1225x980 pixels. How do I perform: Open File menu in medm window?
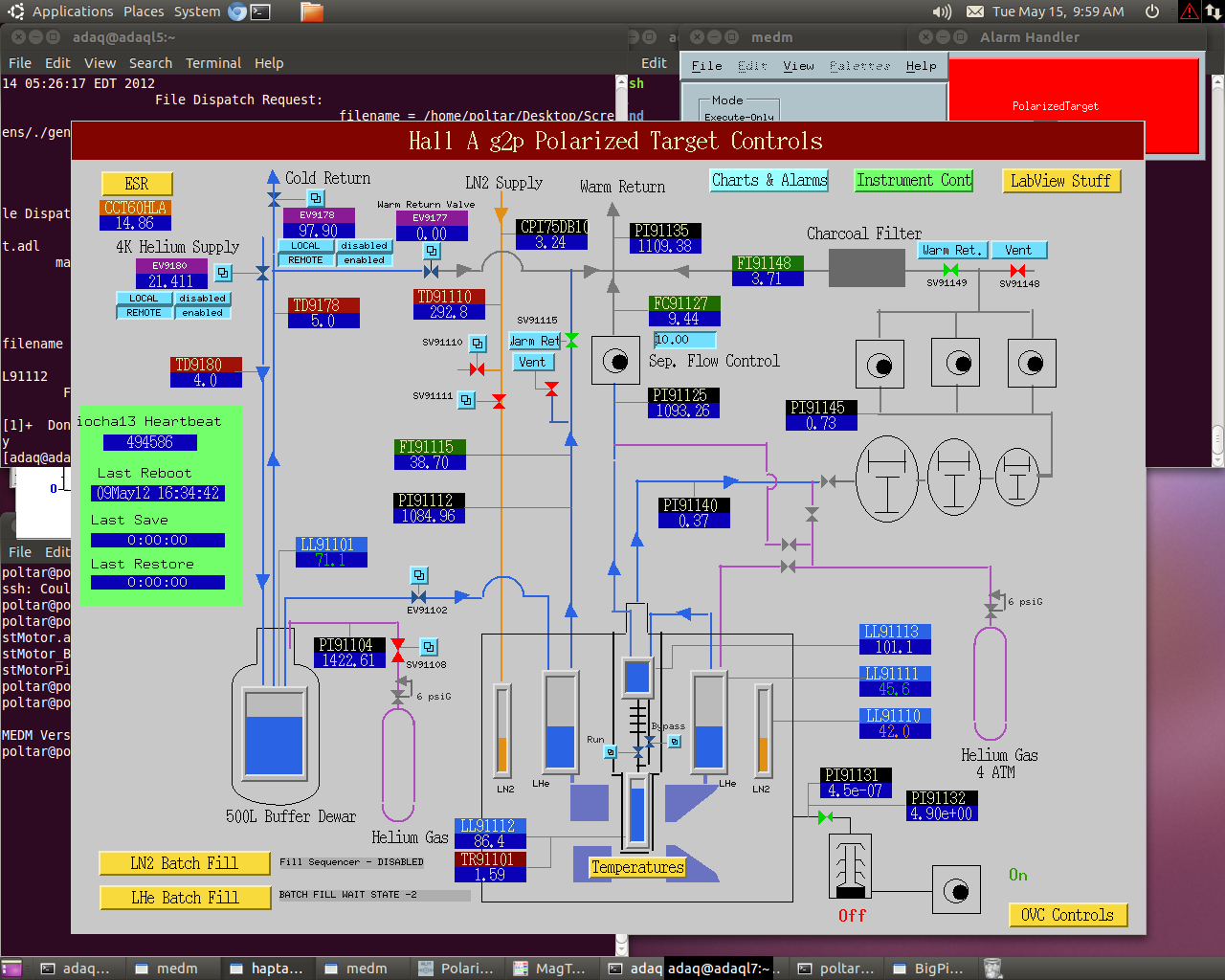[707, 66]
